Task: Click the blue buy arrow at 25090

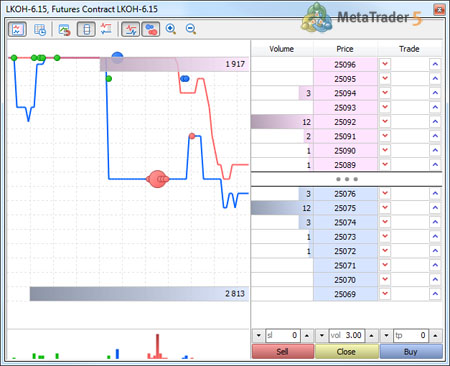Action: 435,150
